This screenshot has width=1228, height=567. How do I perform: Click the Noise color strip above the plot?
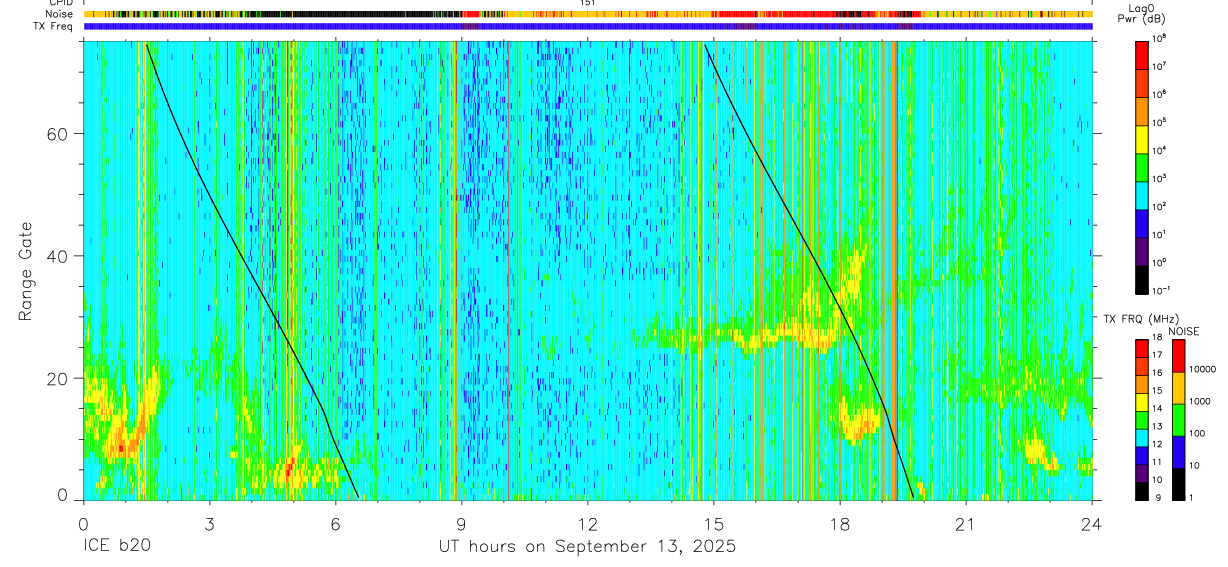click(588, 15)
